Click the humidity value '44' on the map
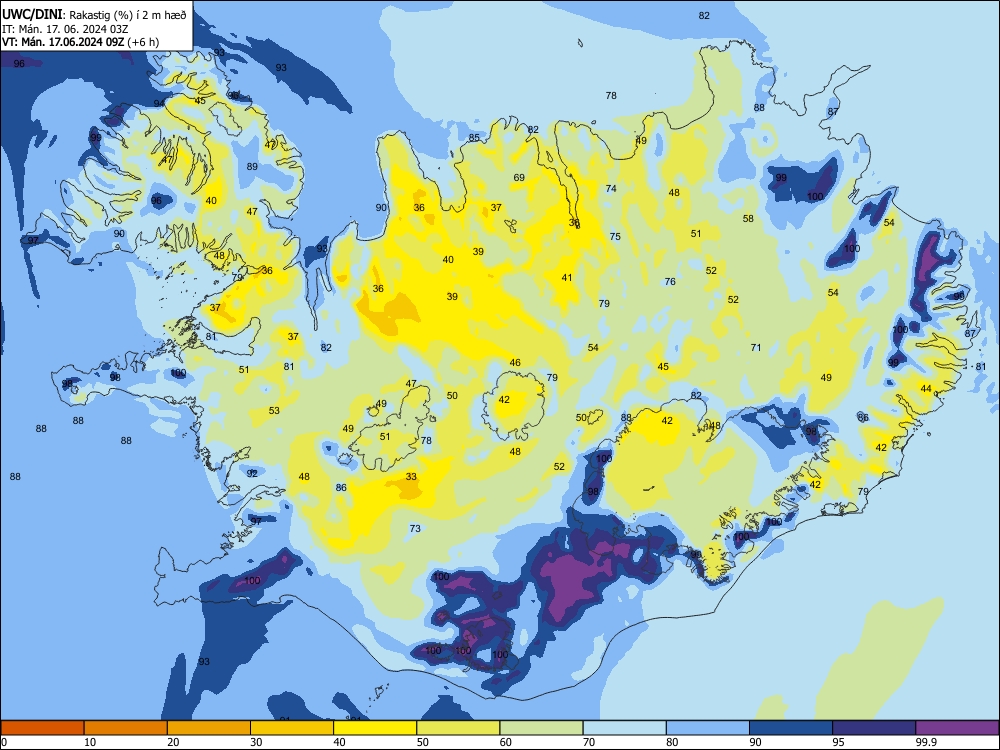The height and width of the screenshot is (750, 1000). click(926, 388)
